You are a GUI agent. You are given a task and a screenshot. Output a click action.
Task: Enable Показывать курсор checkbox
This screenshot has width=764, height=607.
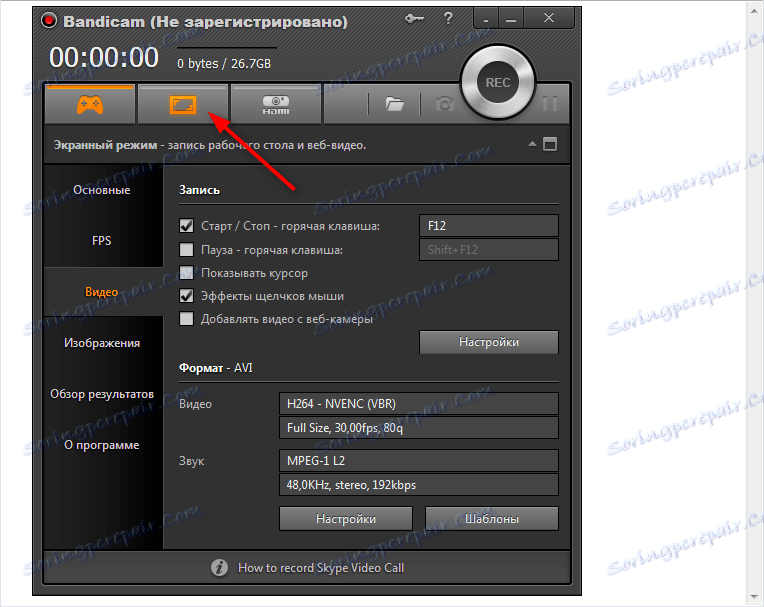186,272
